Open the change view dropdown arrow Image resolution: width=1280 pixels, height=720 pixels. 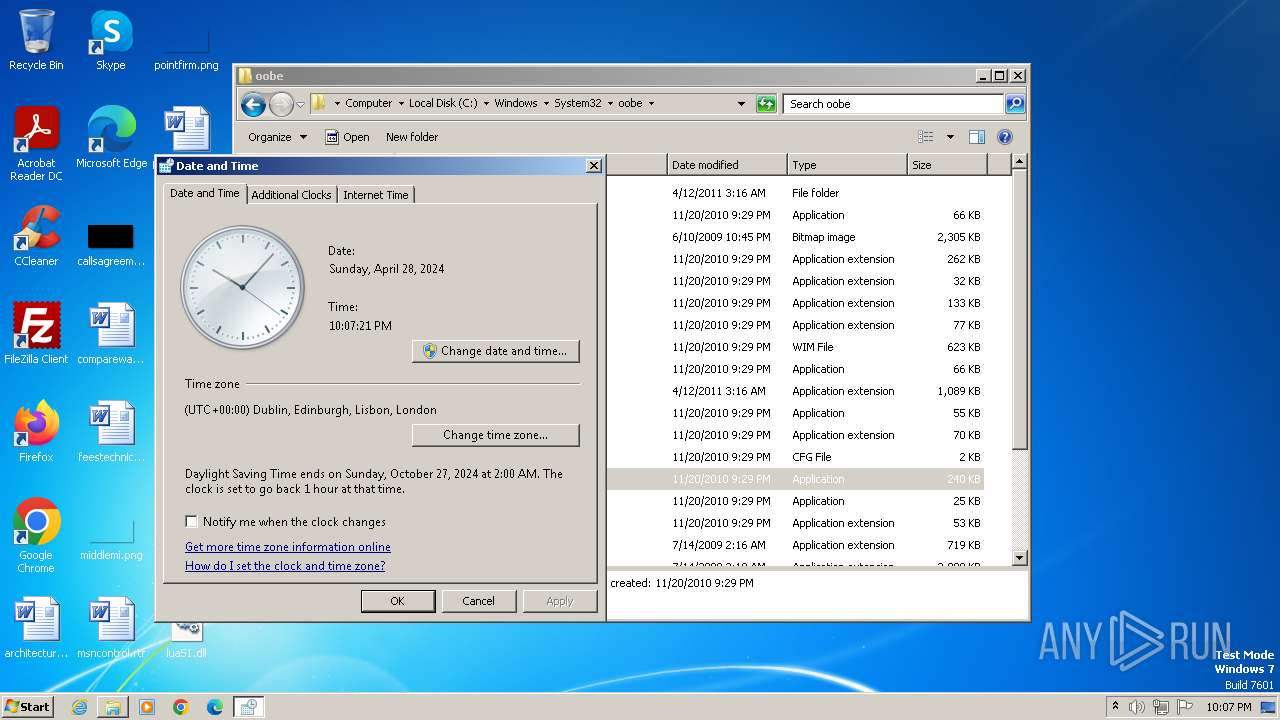pyautogui.click(x=950, y=137)
